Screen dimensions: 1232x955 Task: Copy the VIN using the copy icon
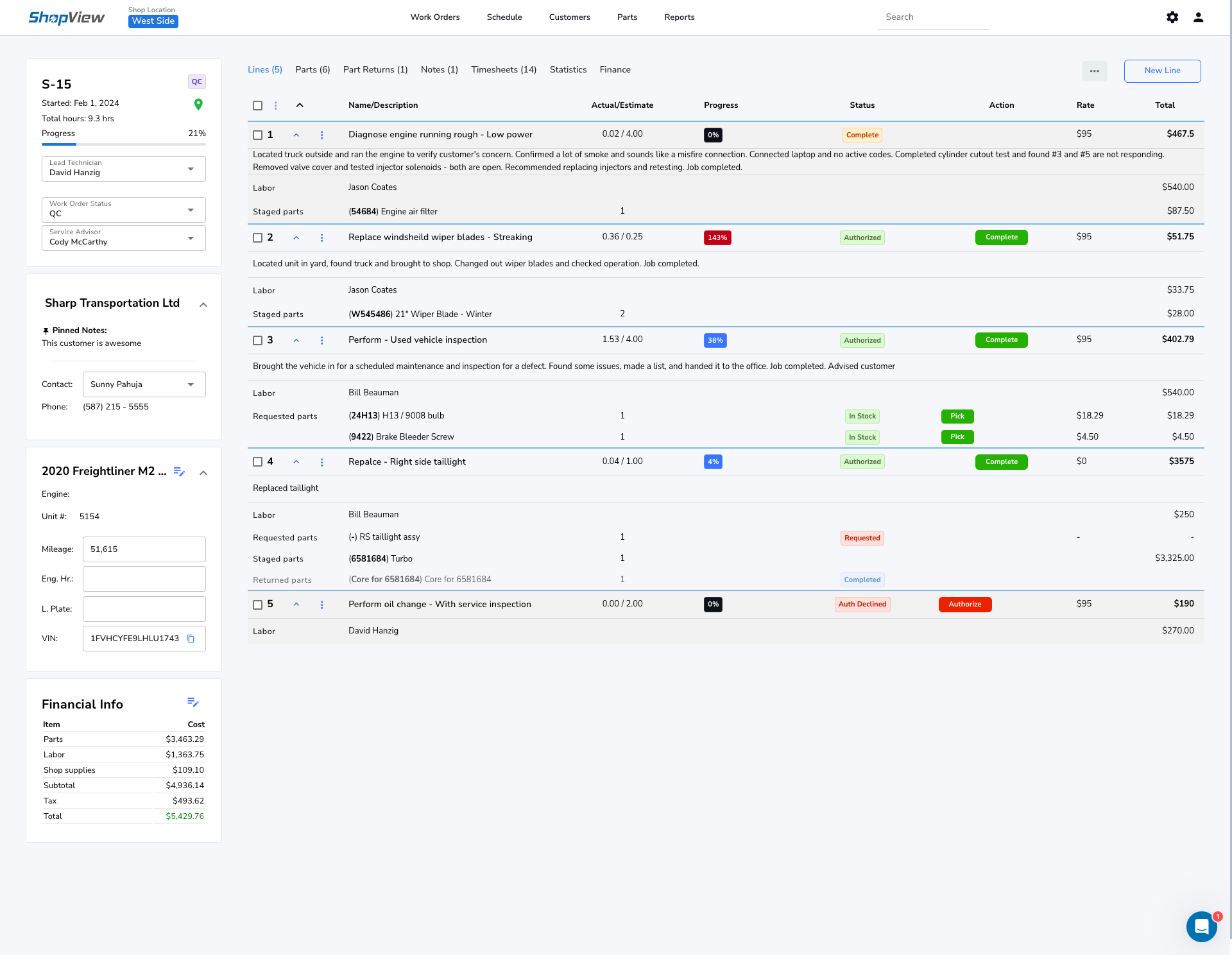[x=190, y=639]
